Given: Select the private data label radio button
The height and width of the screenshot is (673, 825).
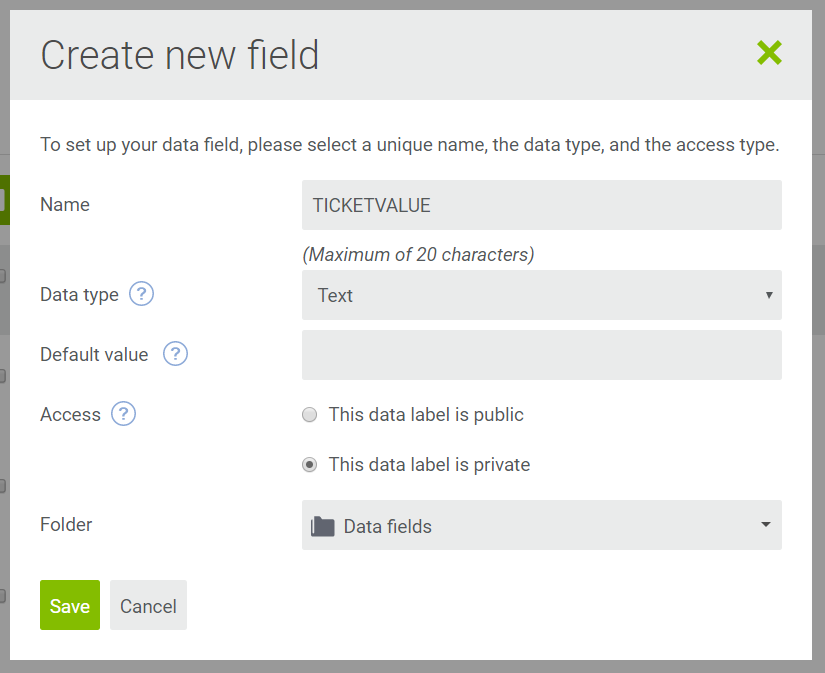Looking at the screenshot, I should 309,465.
